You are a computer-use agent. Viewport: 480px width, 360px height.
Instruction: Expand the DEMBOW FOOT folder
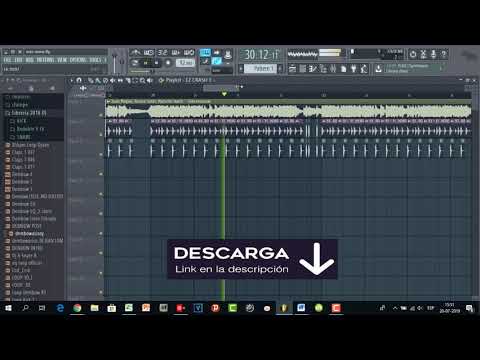point(24,226)
